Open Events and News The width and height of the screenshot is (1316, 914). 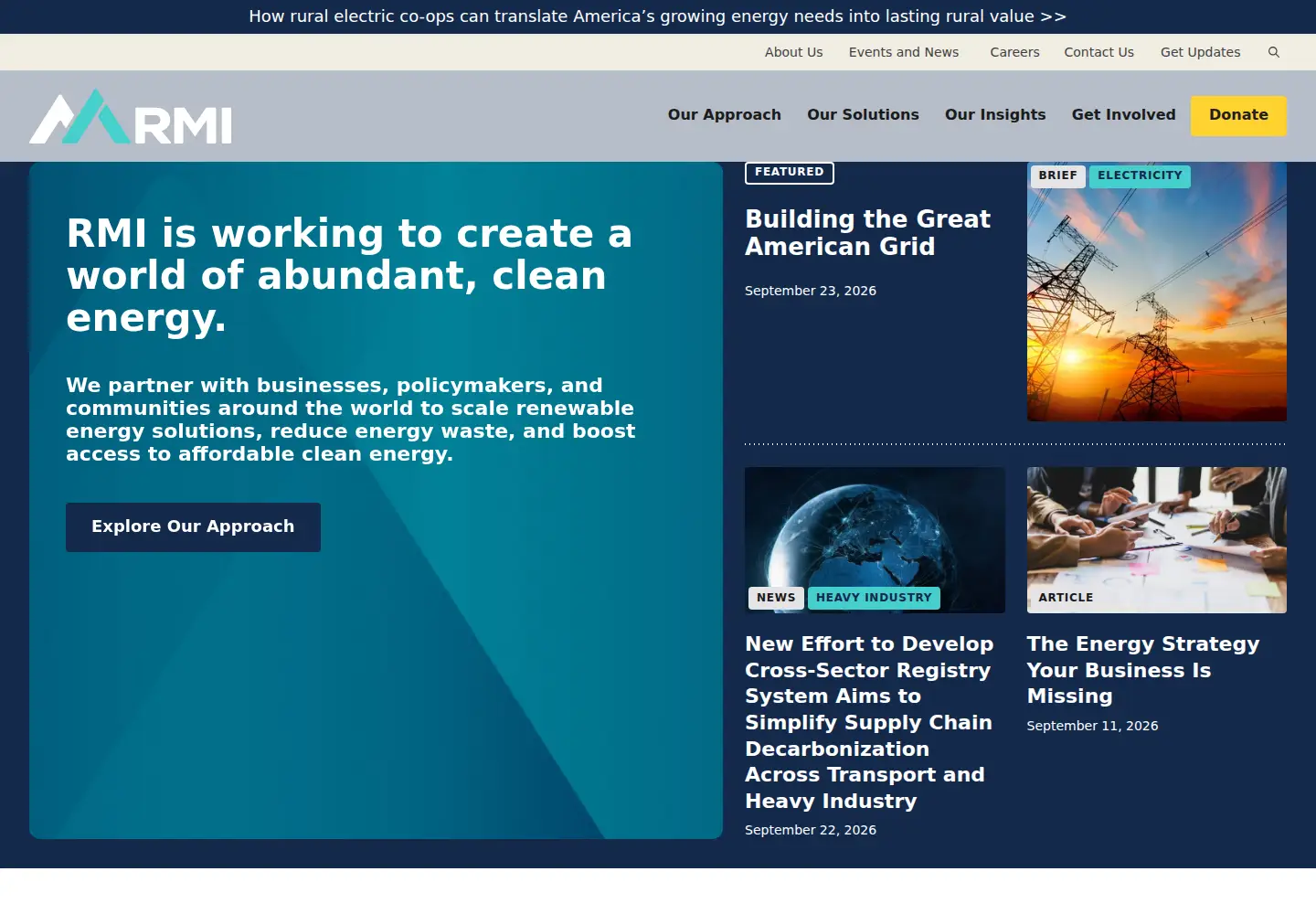(904, 52)
